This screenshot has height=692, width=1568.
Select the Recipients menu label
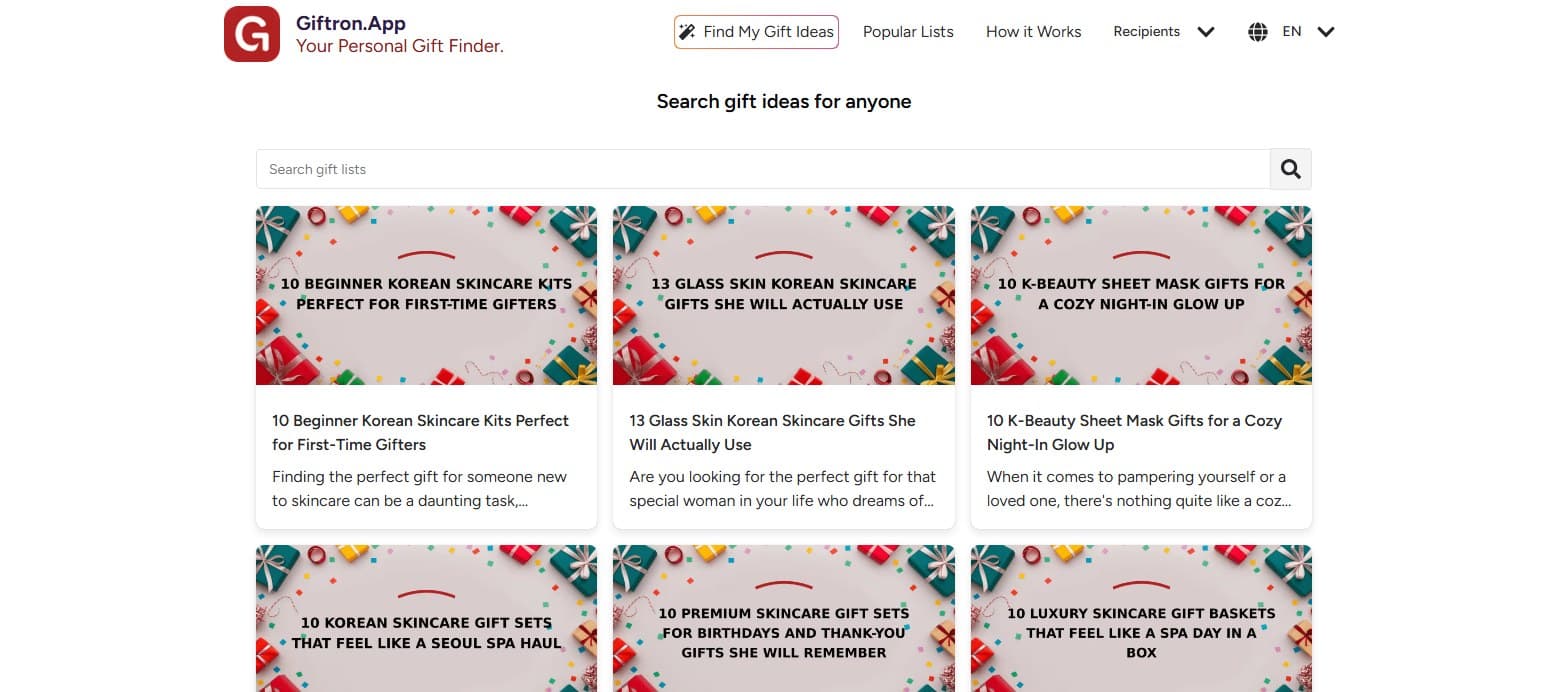tap(1147, 32)
